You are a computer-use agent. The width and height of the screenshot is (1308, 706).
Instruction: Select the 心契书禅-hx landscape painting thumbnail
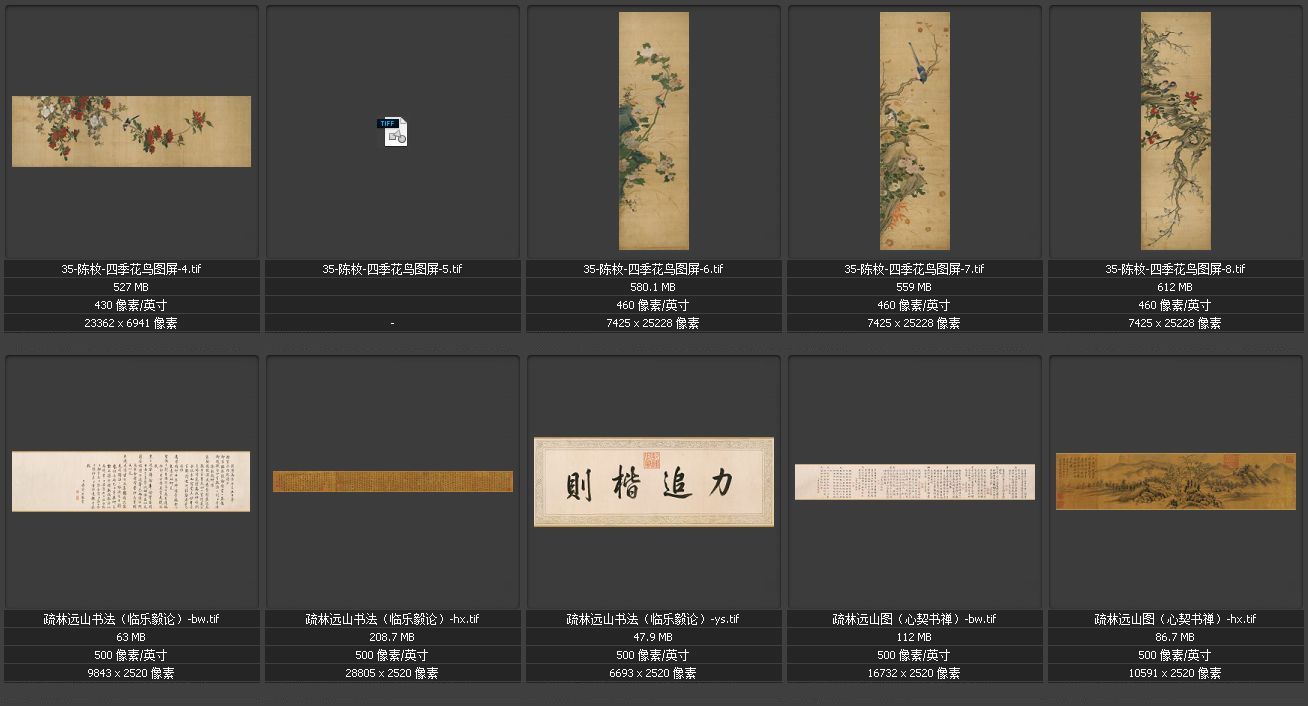(x=1175, y=481)
